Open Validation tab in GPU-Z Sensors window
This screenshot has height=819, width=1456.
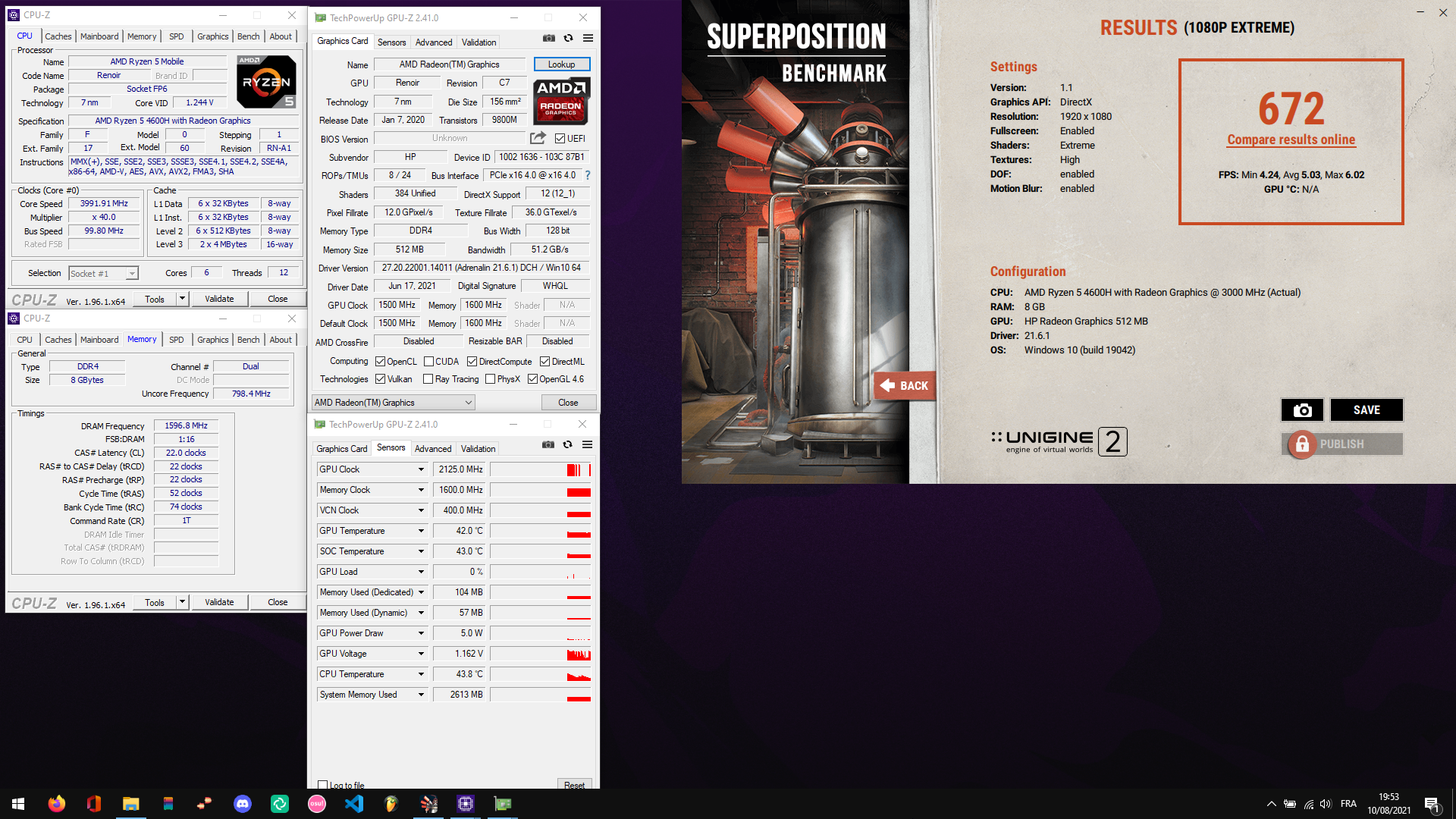[478, 449]
